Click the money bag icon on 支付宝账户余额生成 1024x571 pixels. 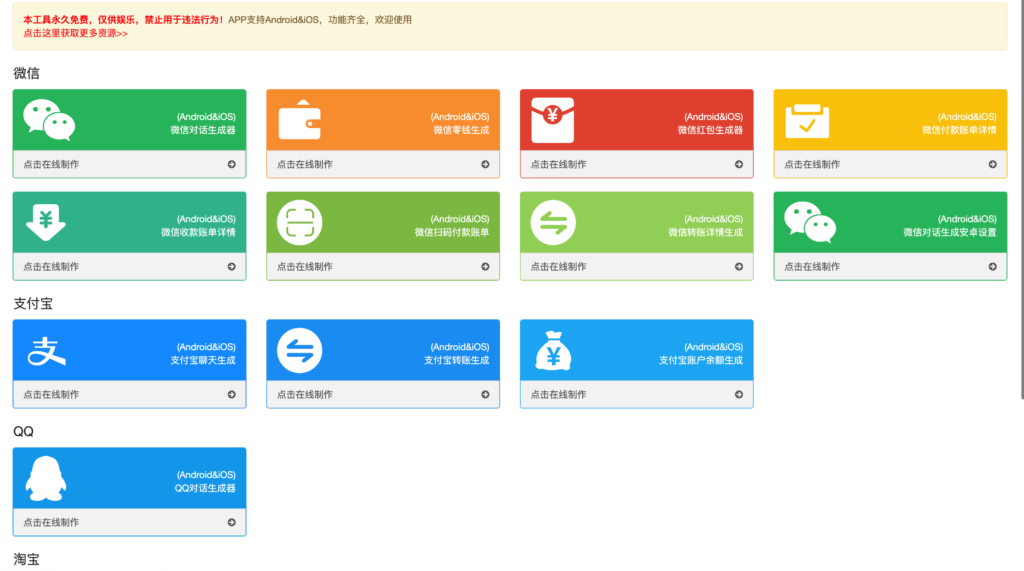[553, 351]
